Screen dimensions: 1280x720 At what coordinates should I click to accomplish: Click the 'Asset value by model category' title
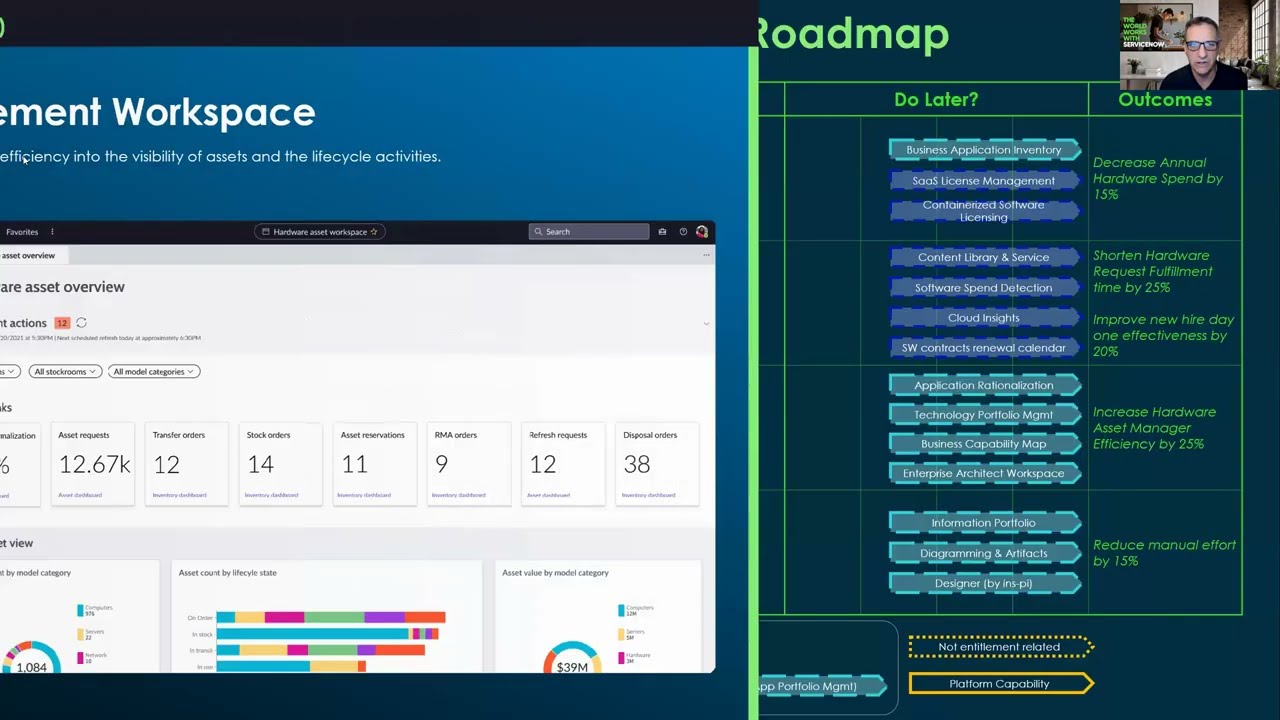click(x=555, y=573)
